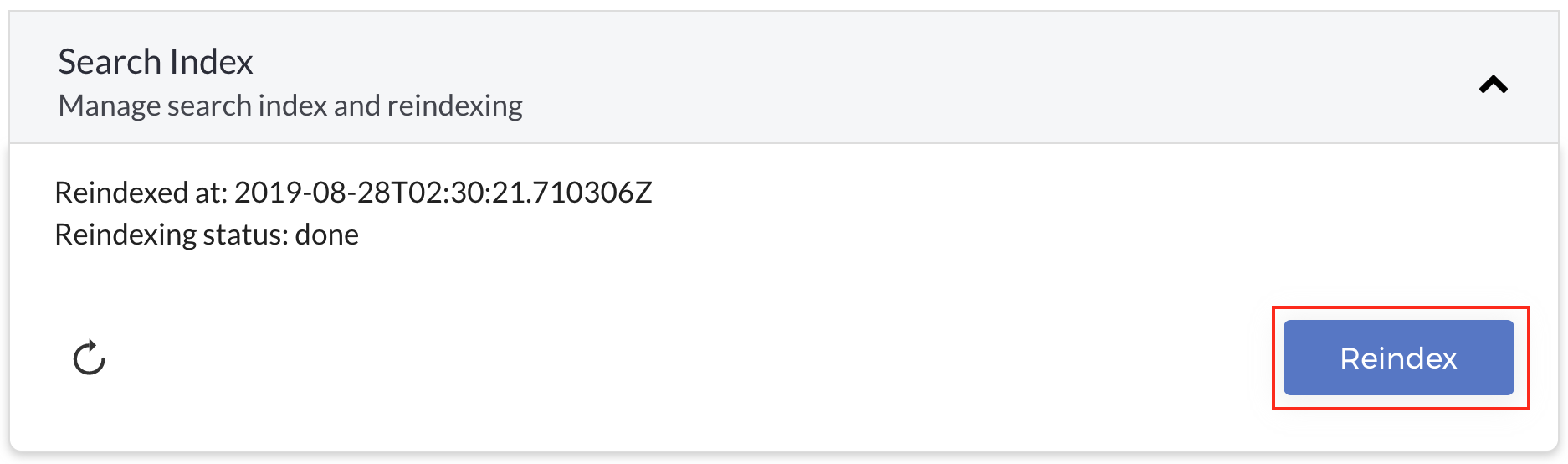Click the 'Reindexing status: done' line
The height and width of the screenshot is (464, 1568).
(207, 235)
